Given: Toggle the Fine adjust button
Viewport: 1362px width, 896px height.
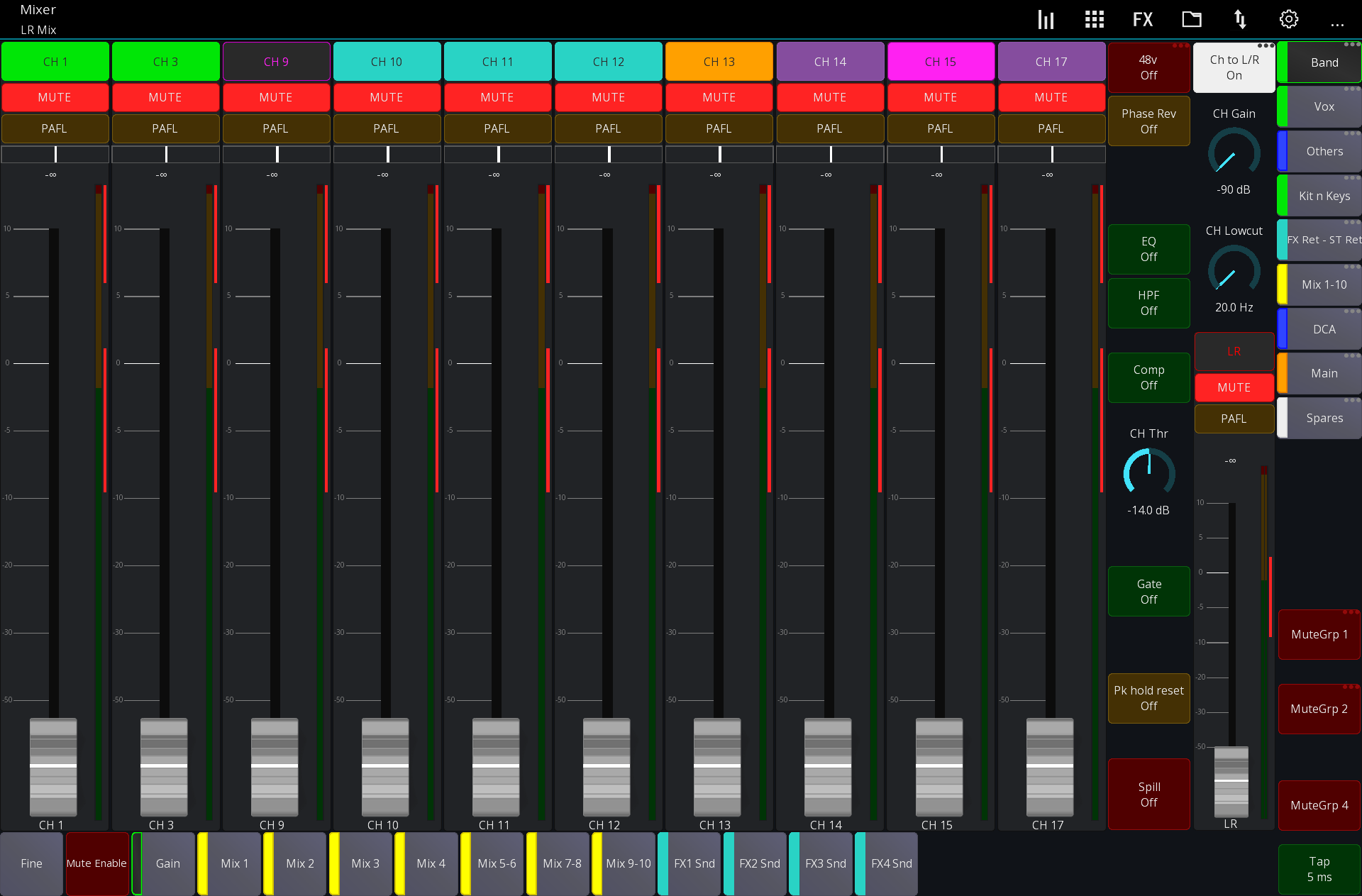Looking at the screenshot, I should [31, 863].
